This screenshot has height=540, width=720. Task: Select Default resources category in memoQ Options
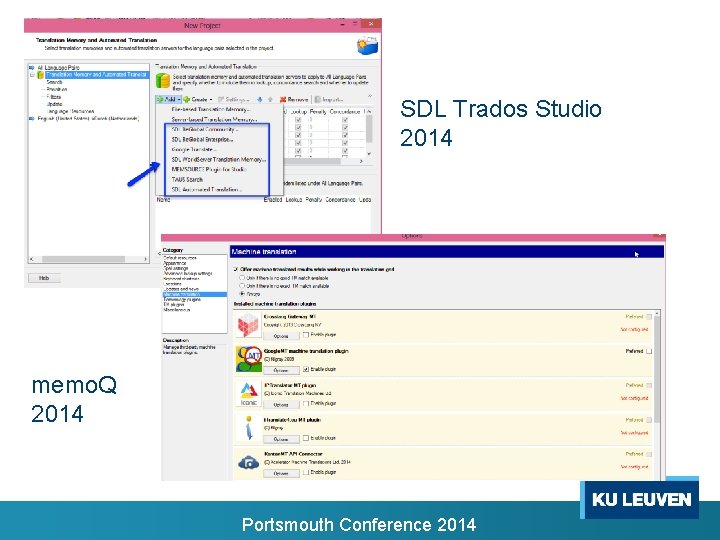point(180,258)
